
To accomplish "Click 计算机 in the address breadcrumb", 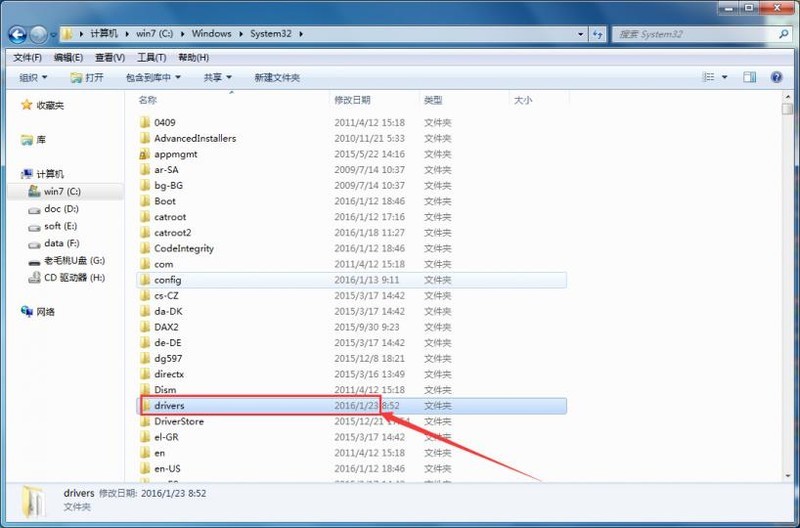I will (104, 34).
